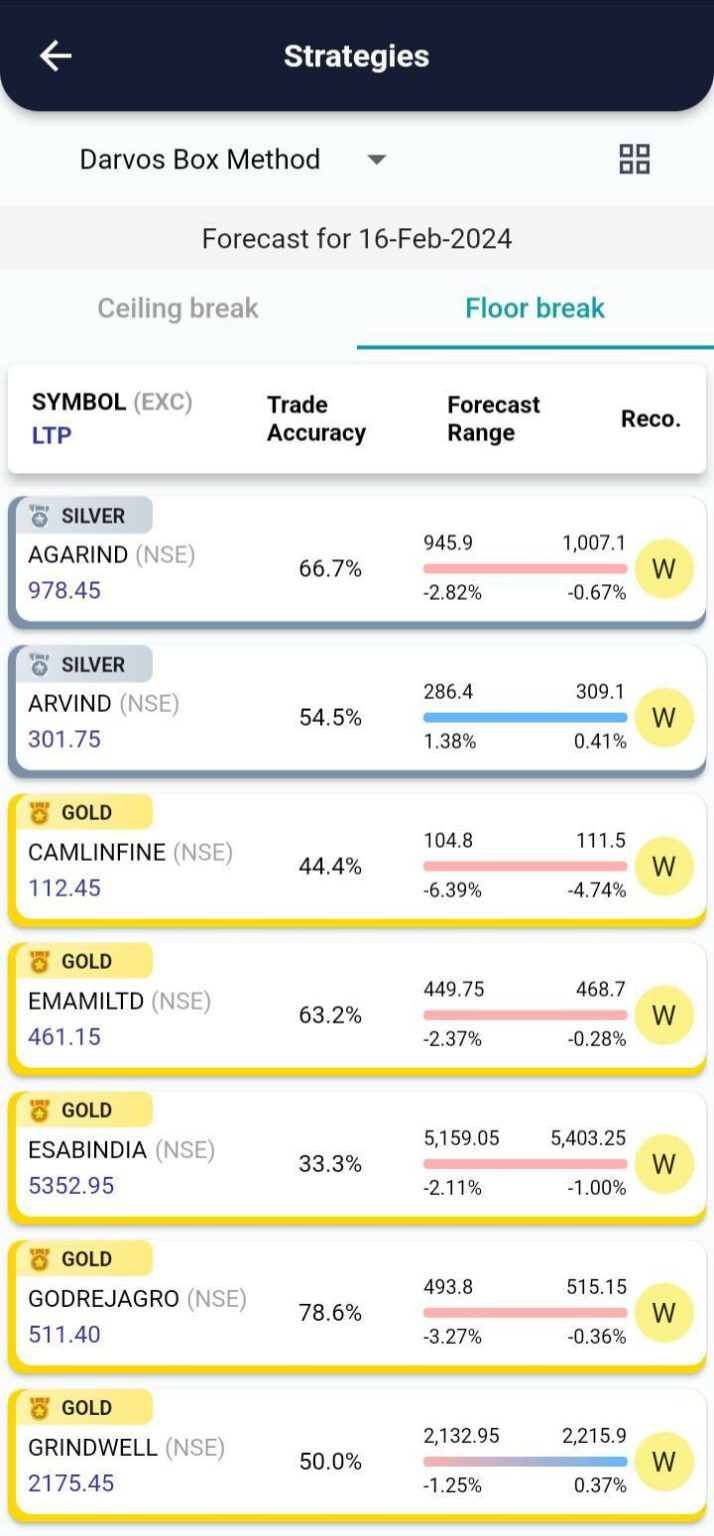714x1536 pixels.
Task: Tap the GRINDWELL gradient forecast range bar
Action: point(525,1461)
